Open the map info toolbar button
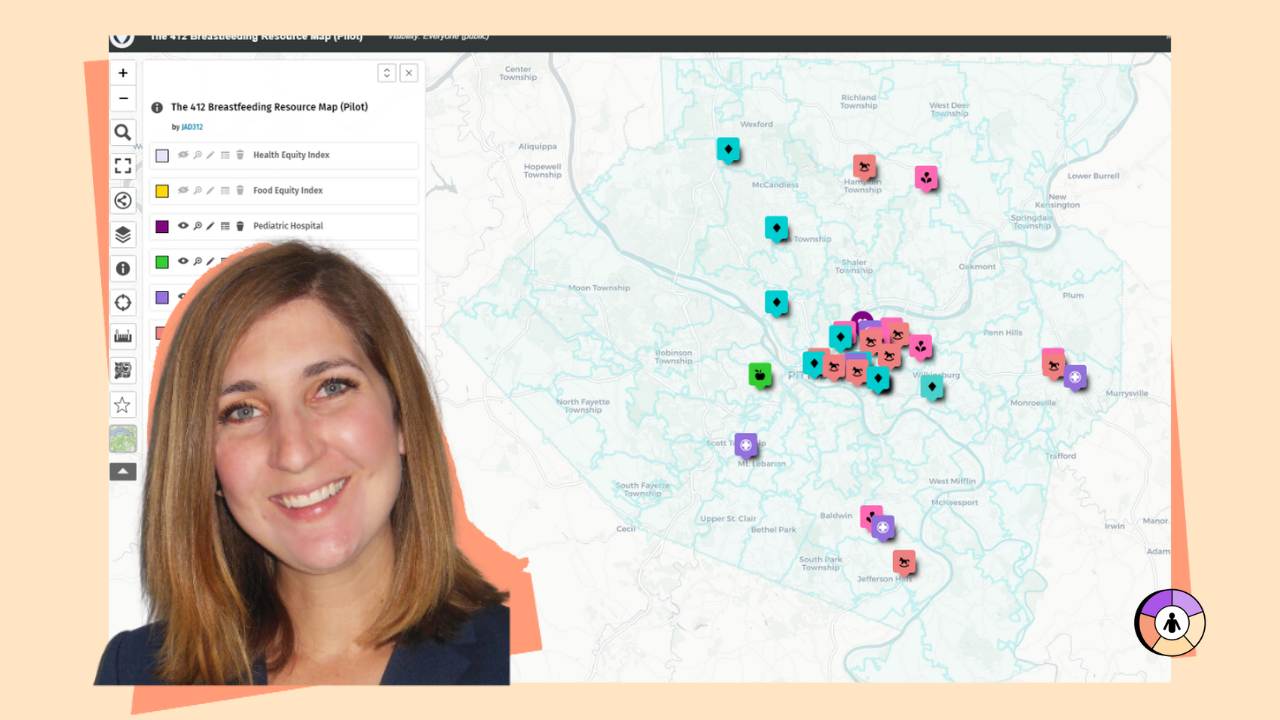This screenshot has height=720, width=1280. [123, 268]
